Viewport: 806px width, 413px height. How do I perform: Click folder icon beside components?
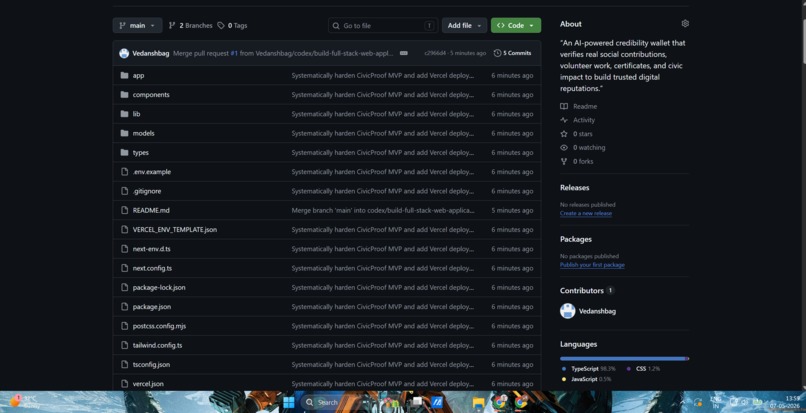(124, 95)
